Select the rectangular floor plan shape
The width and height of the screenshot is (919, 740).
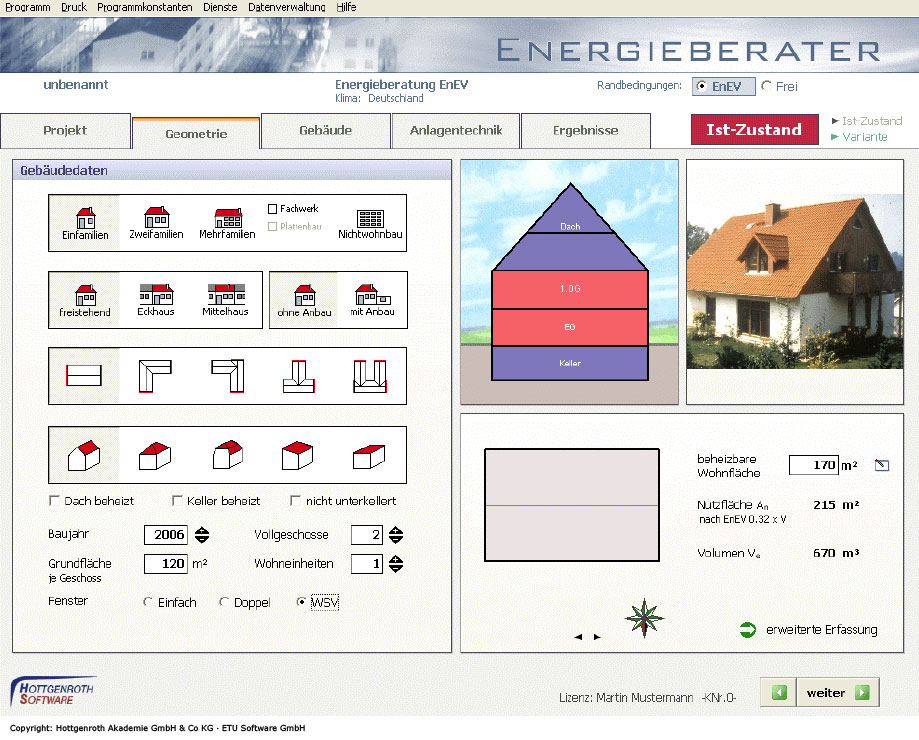pos(84,376)
